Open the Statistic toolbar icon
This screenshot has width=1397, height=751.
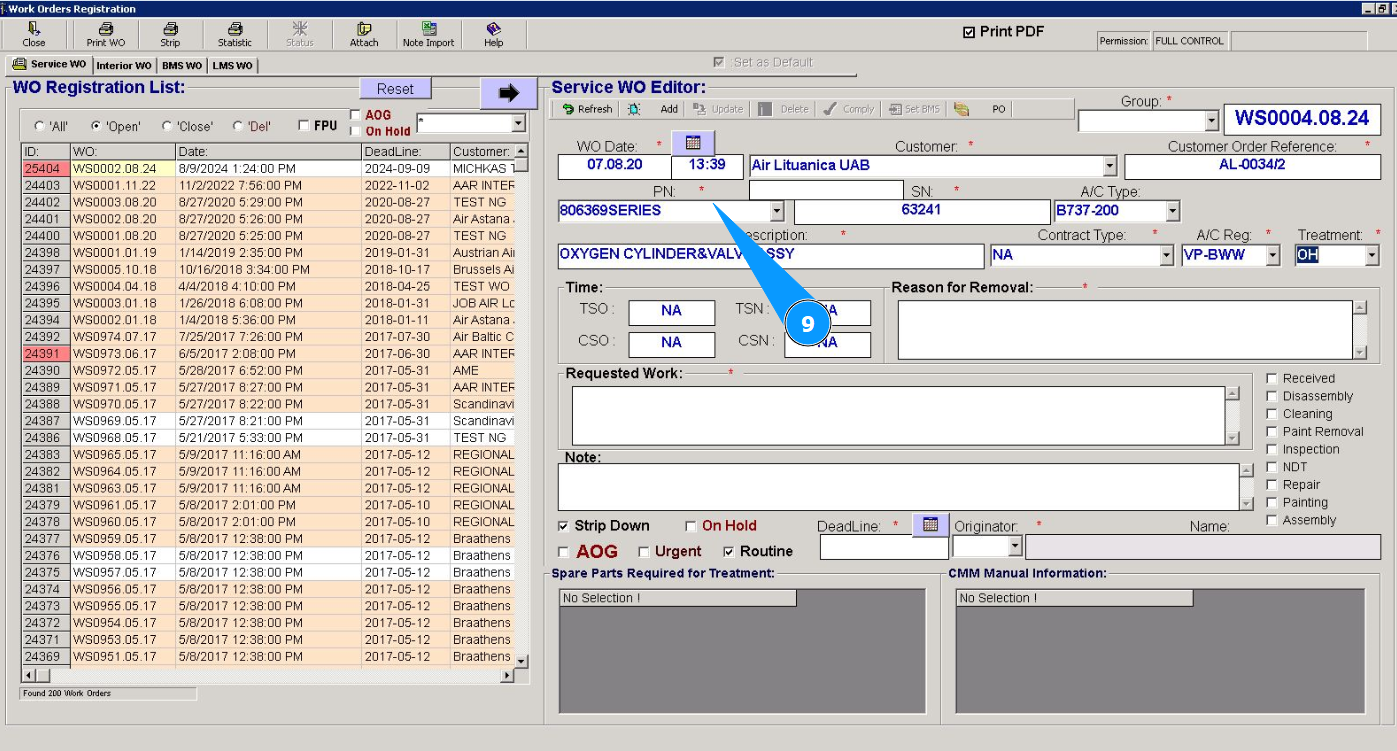[x=235, y=35]
